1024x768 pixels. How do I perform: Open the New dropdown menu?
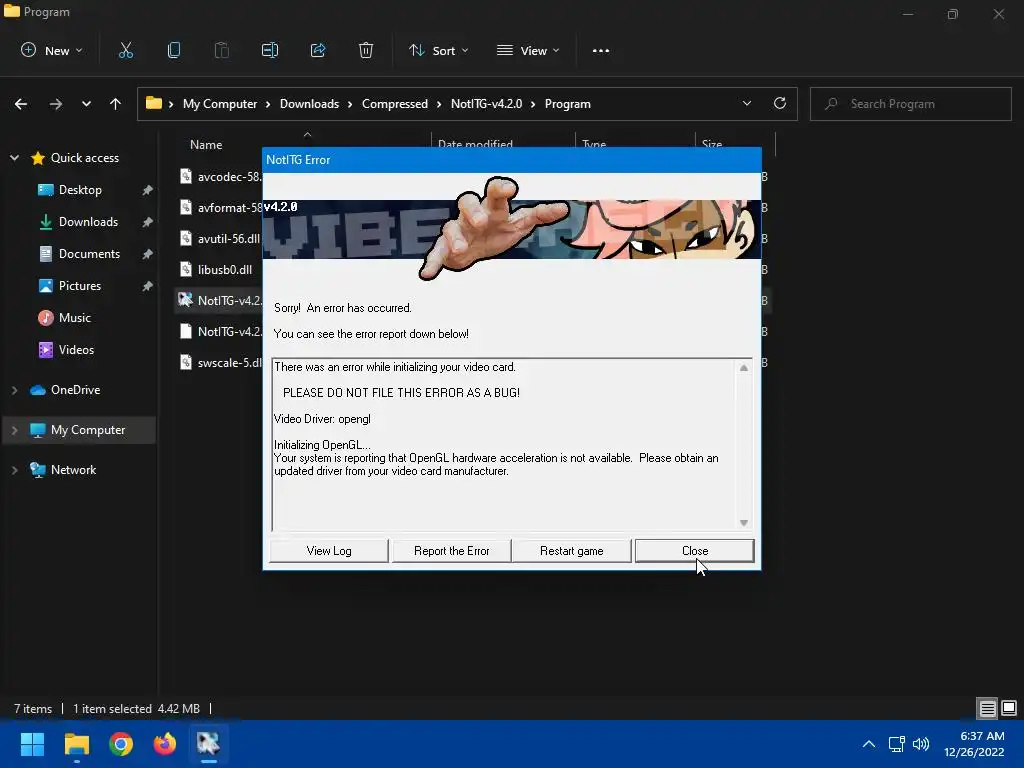(x=52, y=50)
